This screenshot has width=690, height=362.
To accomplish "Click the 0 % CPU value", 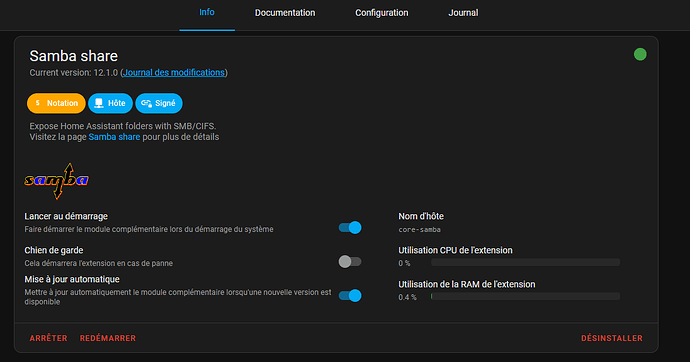I will pyautogui.click(x=404, y=263).
